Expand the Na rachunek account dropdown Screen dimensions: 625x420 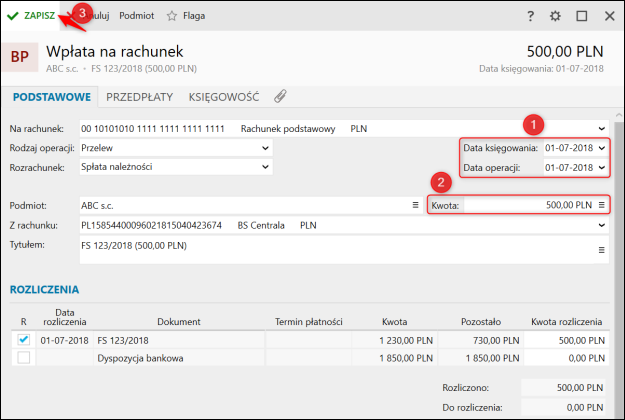click(602, 128)
